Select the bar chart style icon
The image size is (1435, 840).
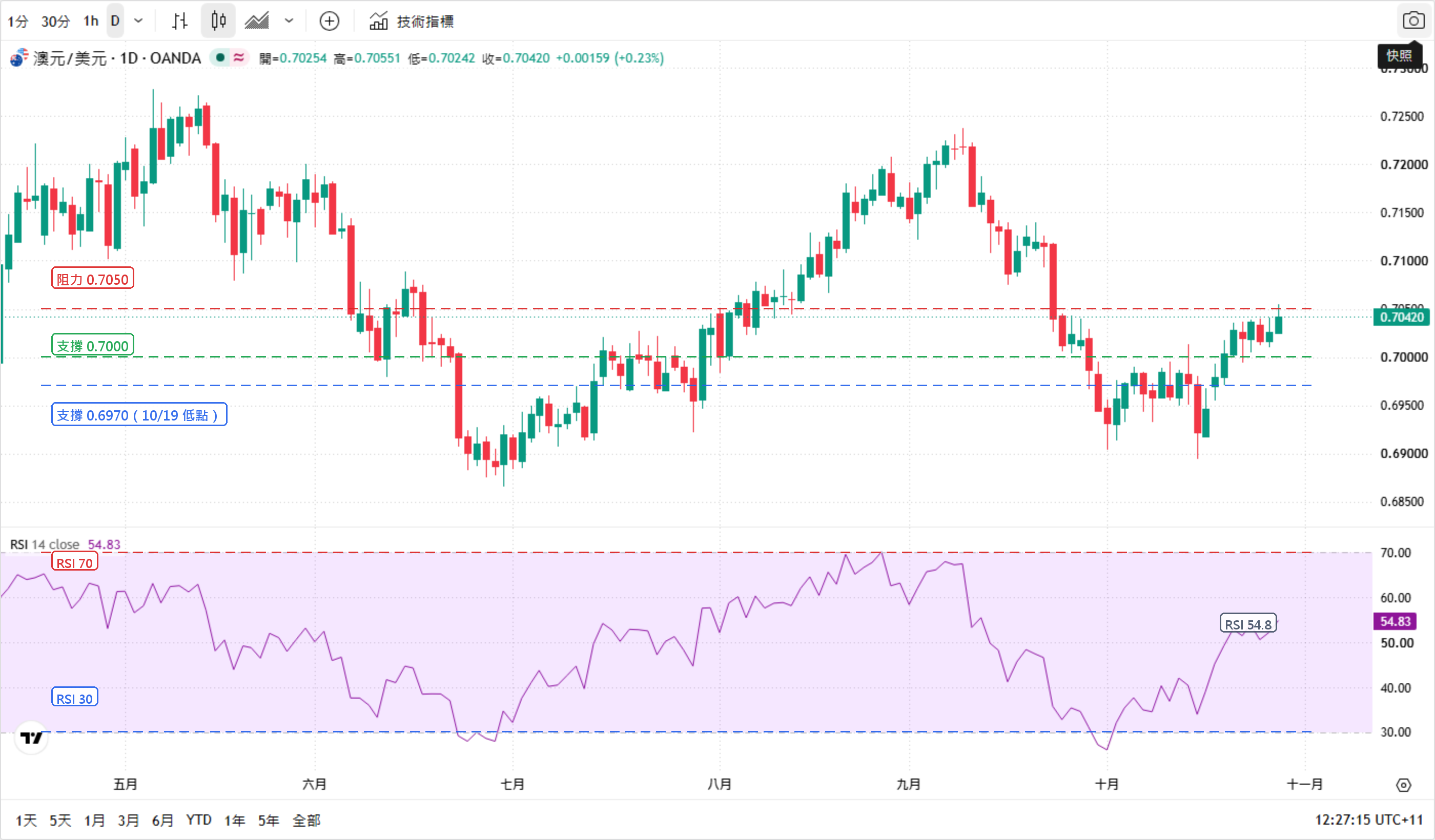pyautogui.click(x=179, y=21)
